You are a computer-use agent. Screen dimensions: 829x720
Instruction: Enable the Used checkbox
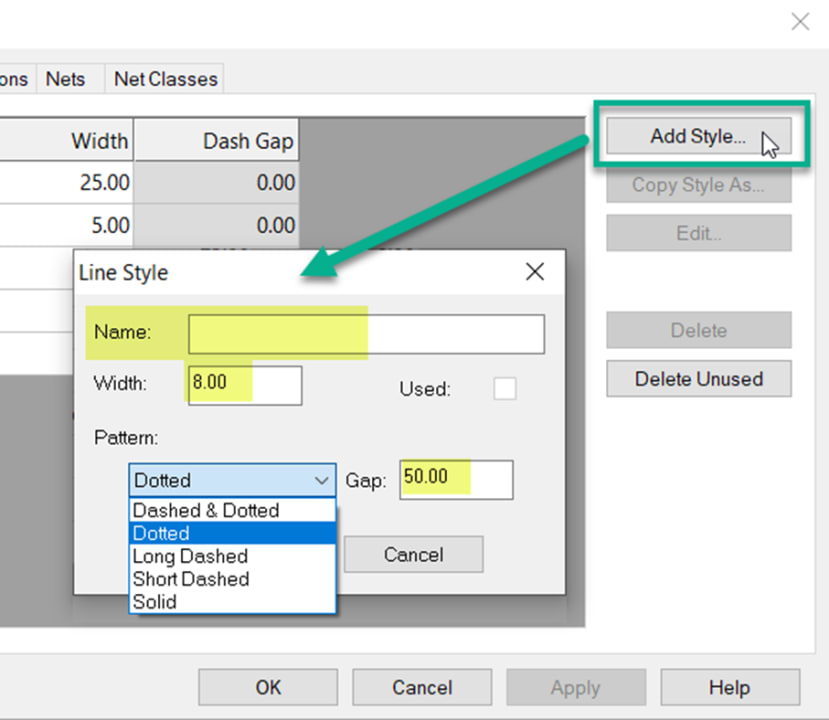pyautogui.click(x=505, y=389)
